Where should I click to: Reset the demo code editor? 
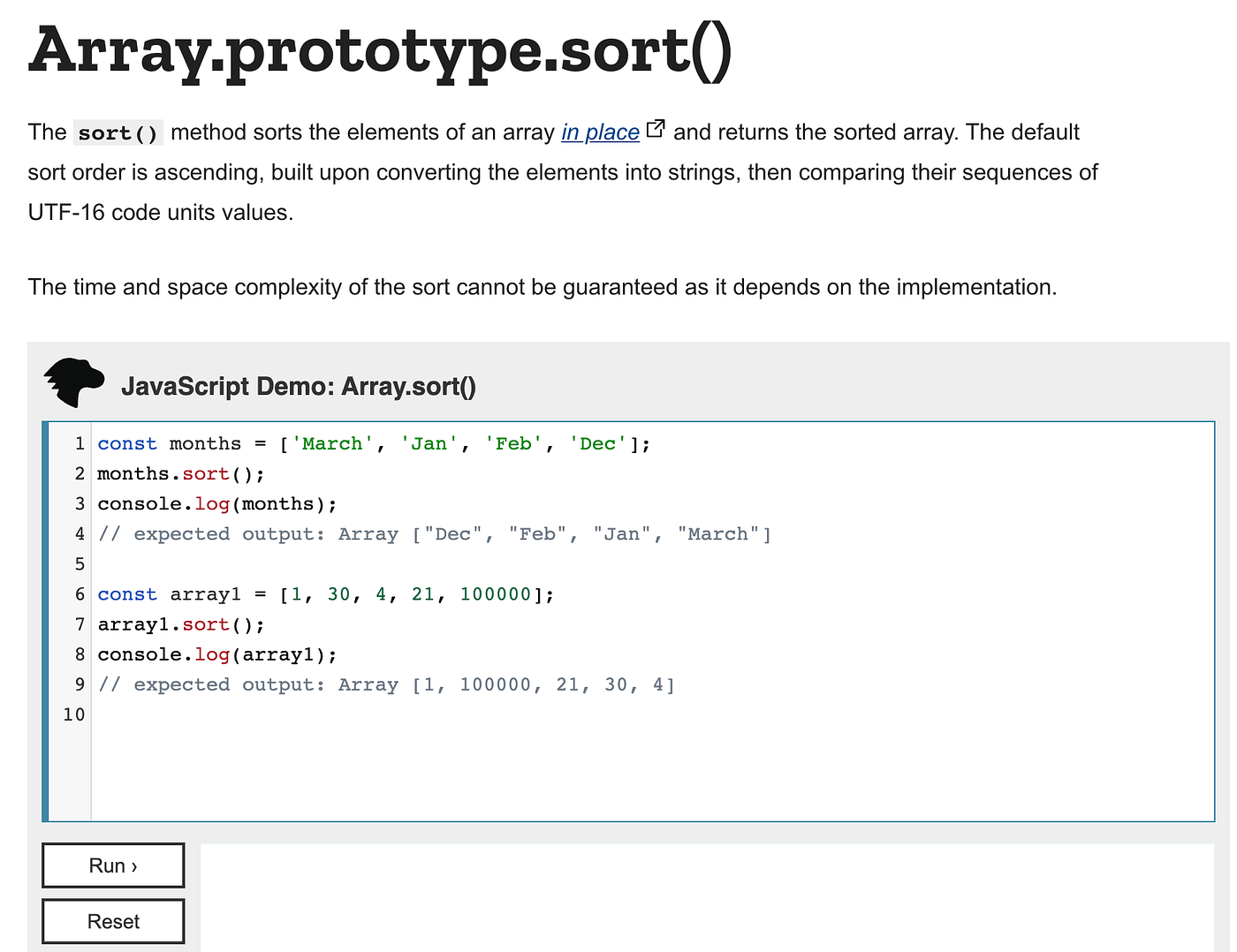[x=113, y=921]
